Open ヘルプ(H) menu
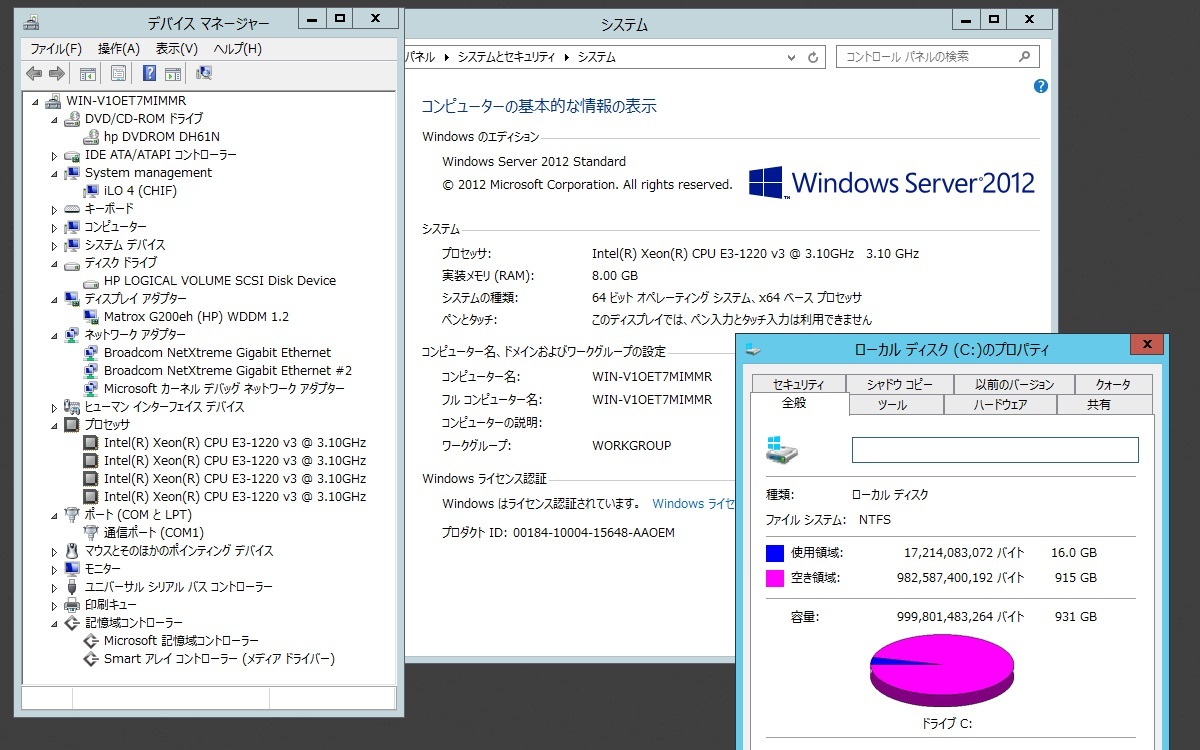This screenshot has height=750, width=1200. 238,48
